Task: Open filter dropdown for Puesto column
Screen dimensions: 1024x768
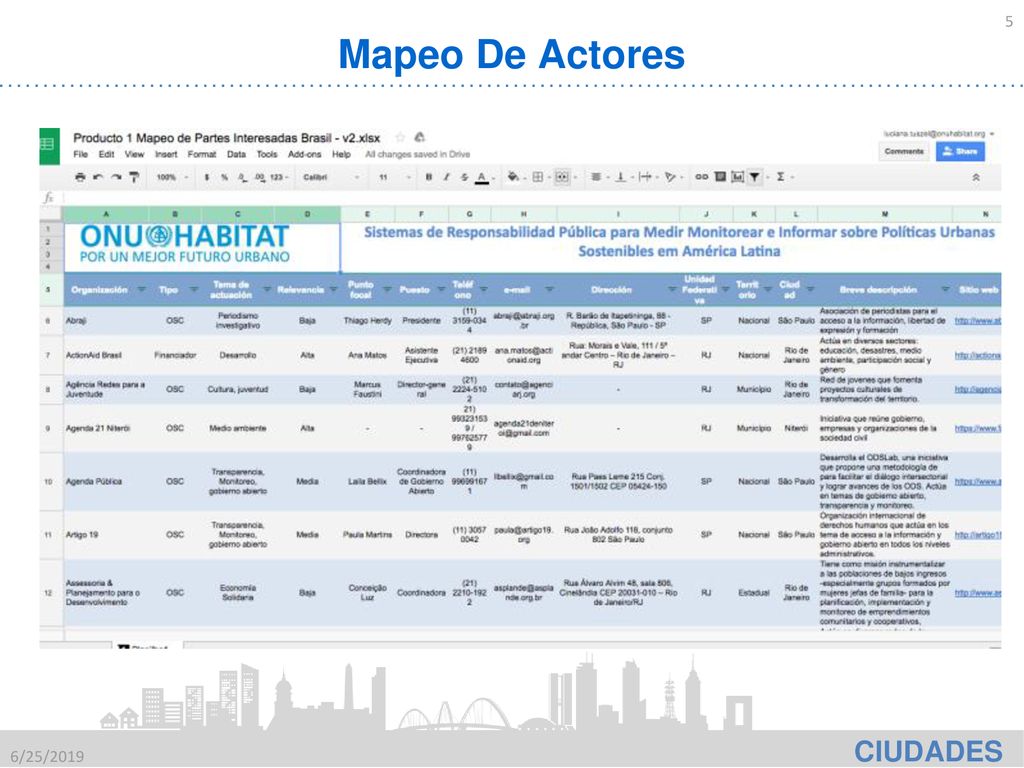Action: tap(441, 289)
